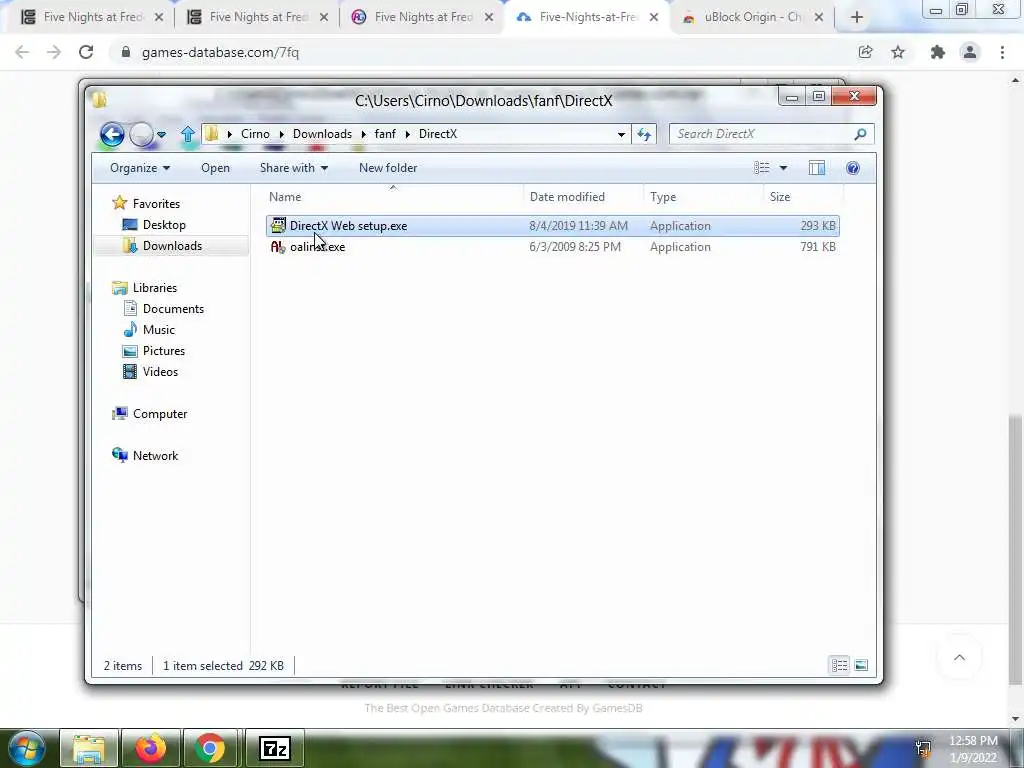Switch to first Five Nights at Freddy's tab
Image resolution: width=1024 pixels, height=768 pixels.
tap(92, 17)
